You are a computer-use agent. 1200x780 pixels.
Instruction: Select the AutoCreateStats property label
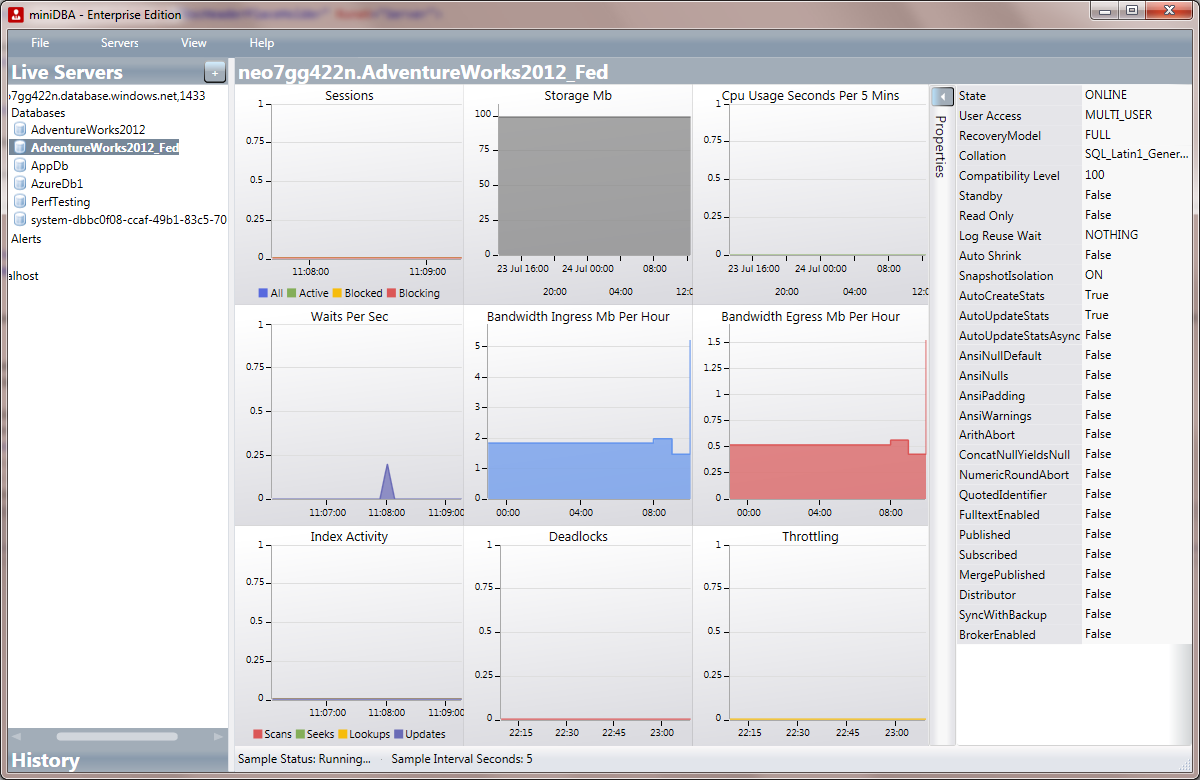[x=1002, y=296]
